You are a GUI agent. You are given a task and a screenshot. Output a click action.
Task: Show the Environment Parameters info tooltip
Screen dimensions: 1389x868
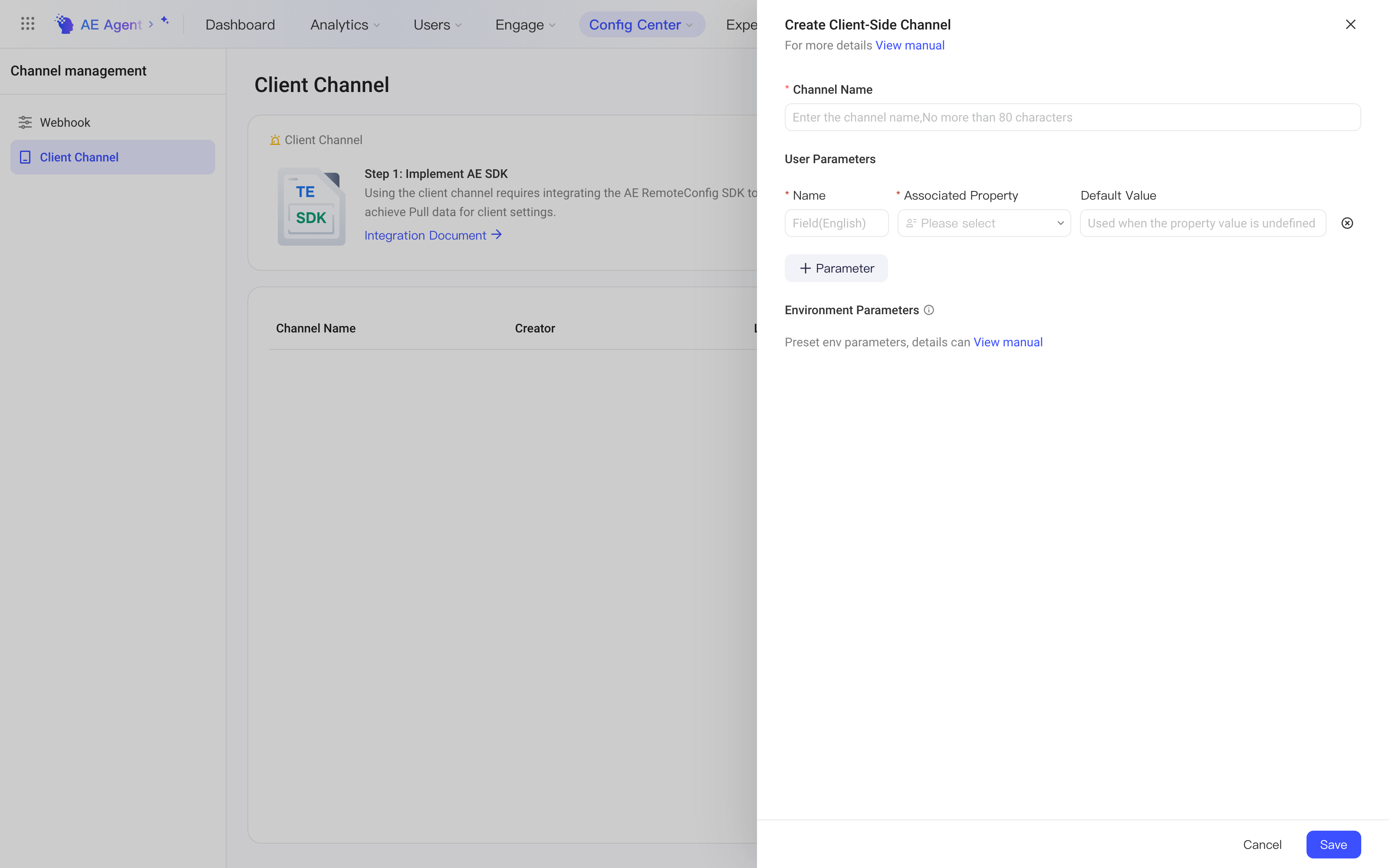click(929, 310)
